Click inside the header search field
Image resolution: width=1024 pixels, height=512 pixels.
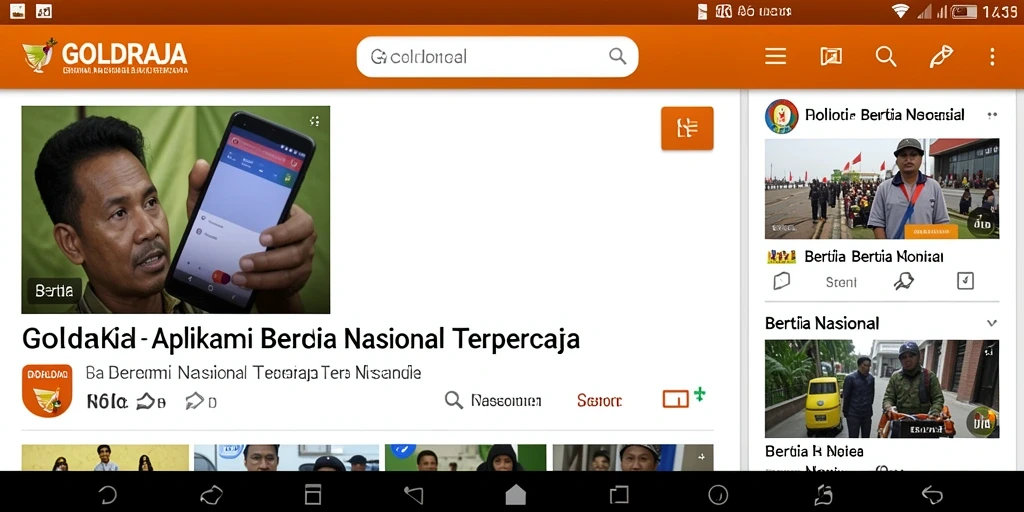497,57
